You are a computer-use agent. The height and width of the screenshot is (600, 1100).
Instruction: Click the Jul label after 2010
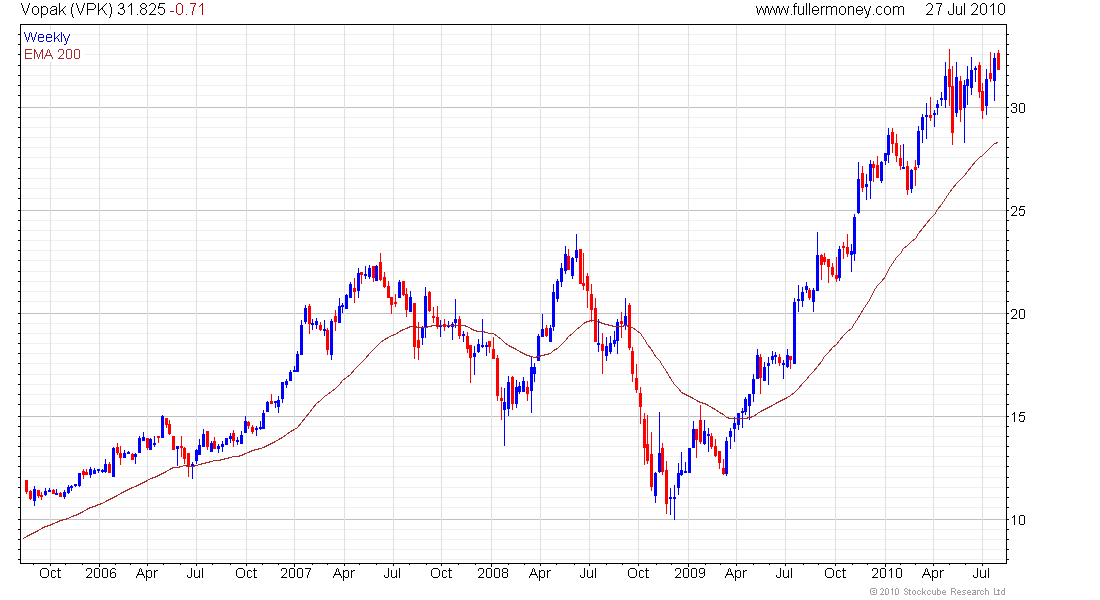[981, 573]
